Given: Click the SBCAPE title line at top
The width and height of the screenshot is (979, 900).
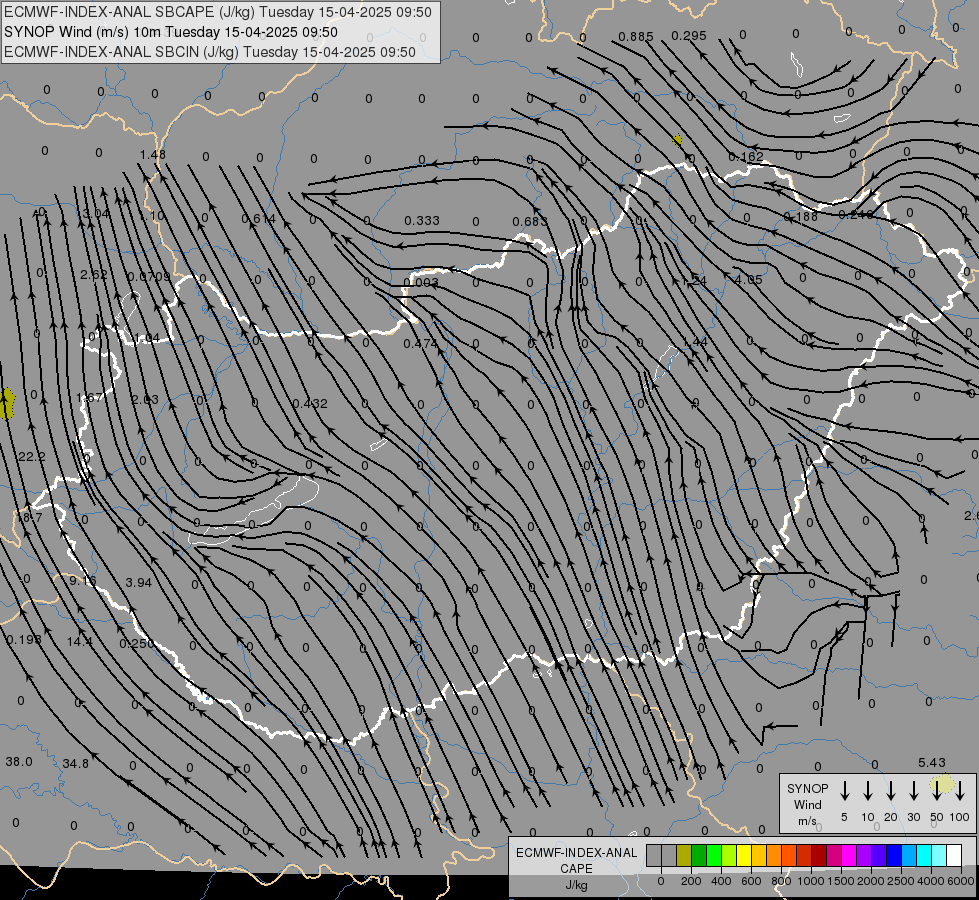Looking at the screenshot, I should pyautogui.click(x=217, y=12).
